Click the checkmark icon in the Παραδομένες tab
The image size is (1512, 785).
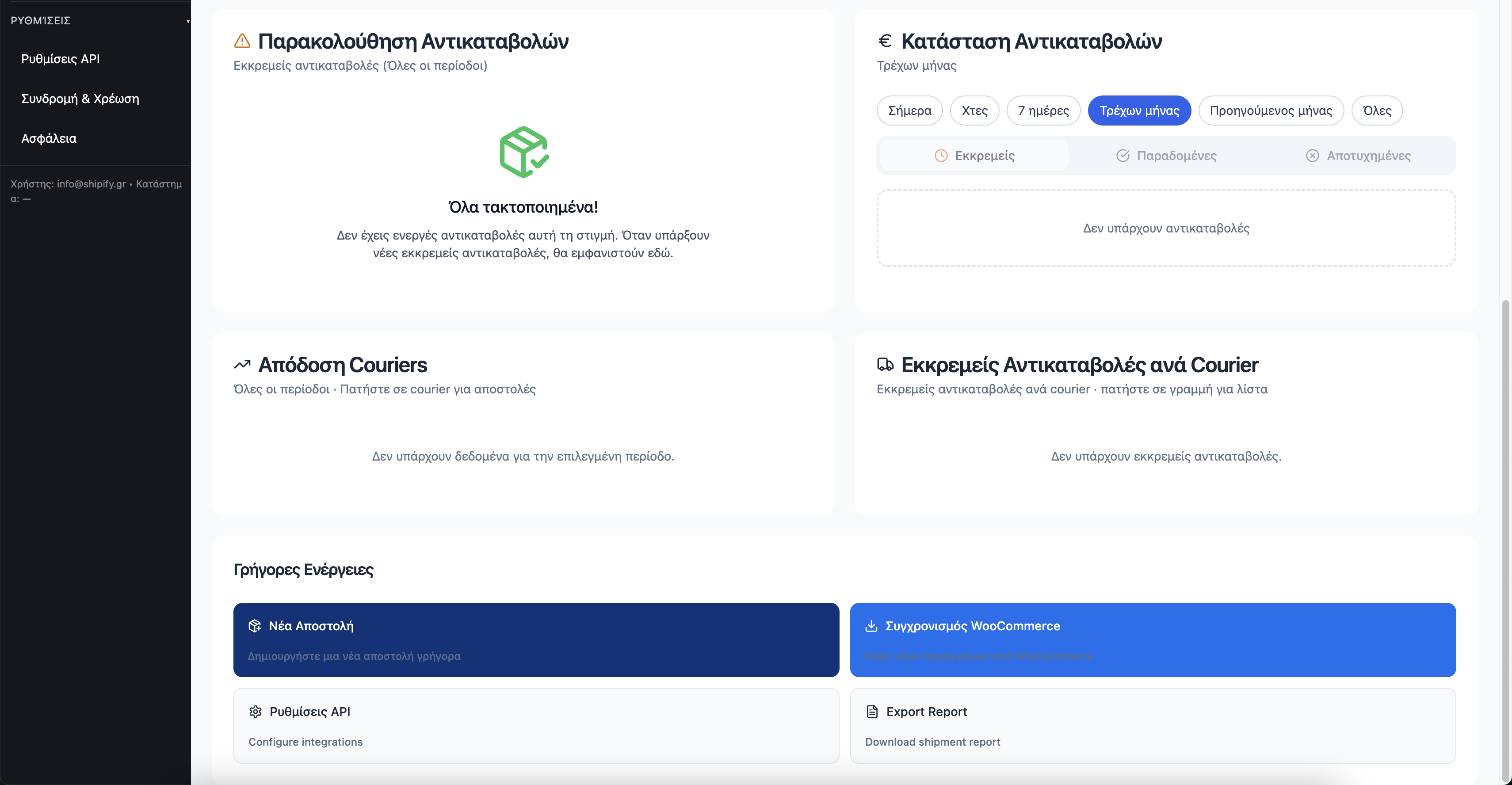[1123, 156]
